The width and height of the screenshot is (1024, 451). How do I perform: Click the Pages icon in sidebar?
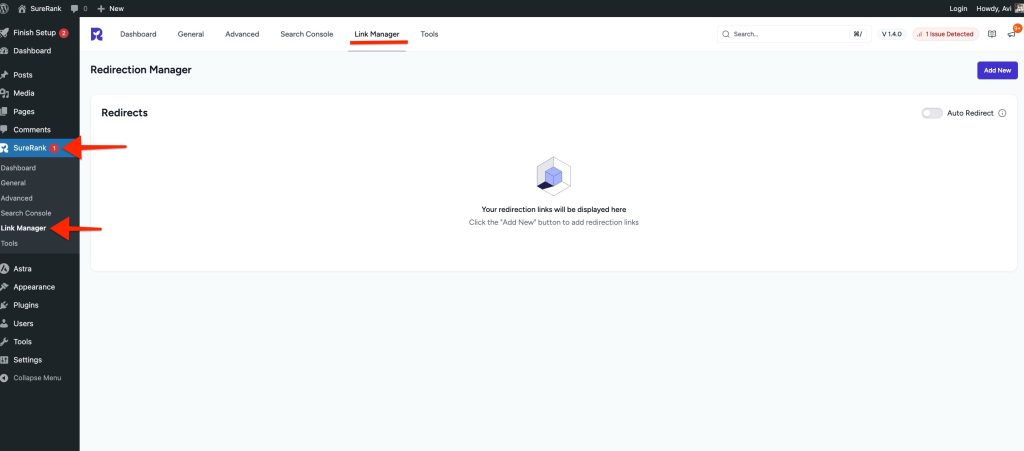(x=4, y=112)
